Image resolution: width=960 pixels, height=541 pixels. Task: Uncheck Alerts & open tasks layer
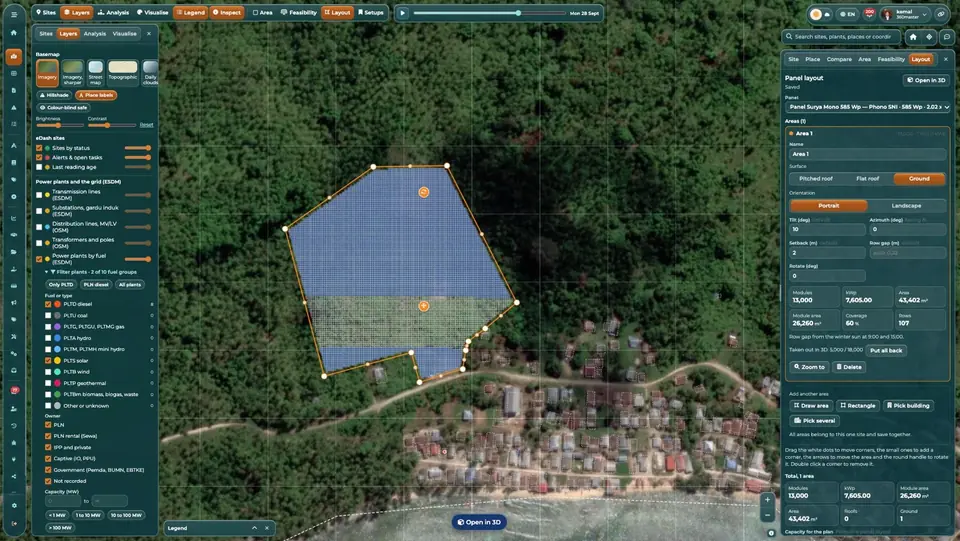coord(39,157)
